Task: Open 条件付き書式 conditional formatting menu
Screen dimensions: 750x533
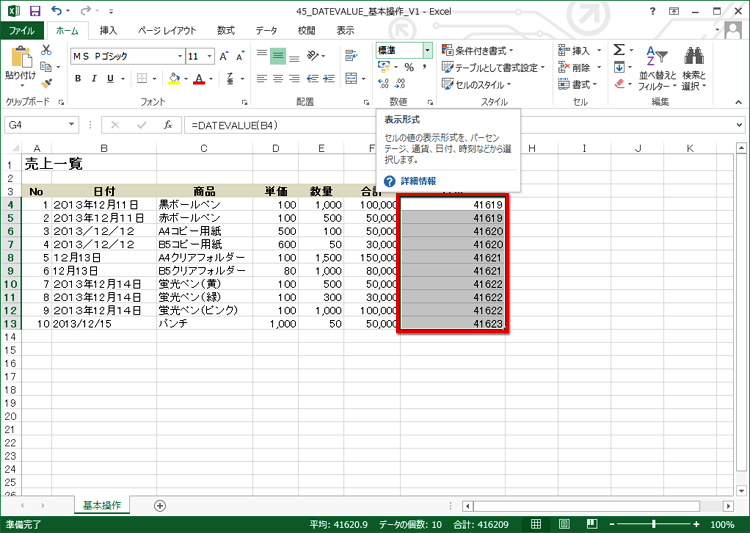Action: click(x=477, y=50)
